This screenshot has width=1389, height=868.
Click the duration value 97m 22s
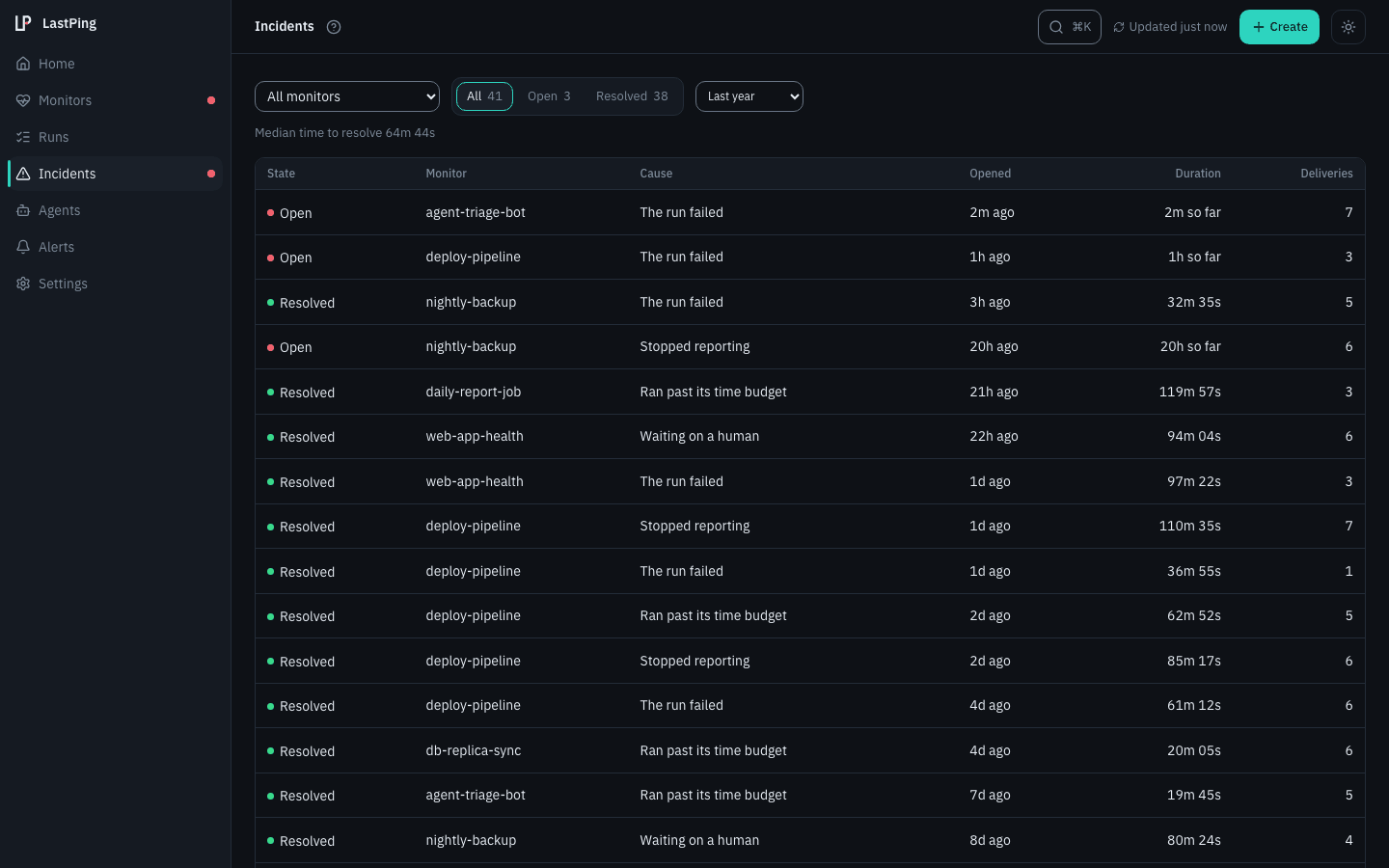[1194, 481]
